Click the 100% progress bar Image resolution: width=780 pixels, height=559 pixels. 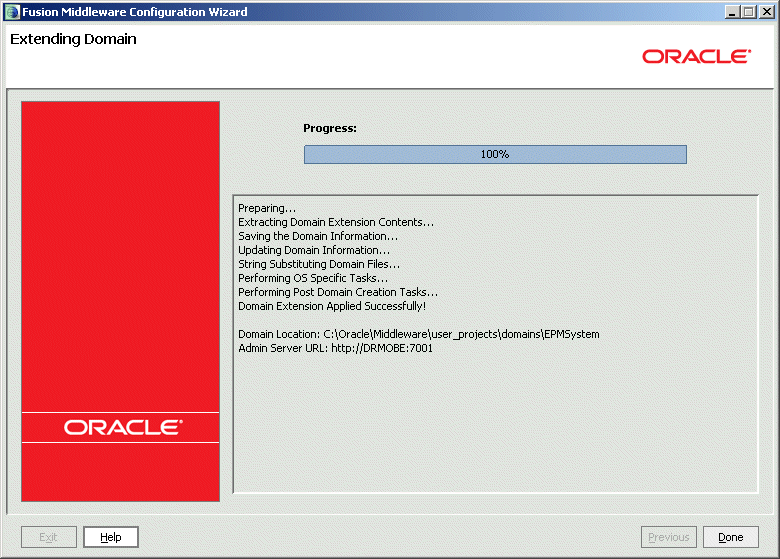(495, 154)
